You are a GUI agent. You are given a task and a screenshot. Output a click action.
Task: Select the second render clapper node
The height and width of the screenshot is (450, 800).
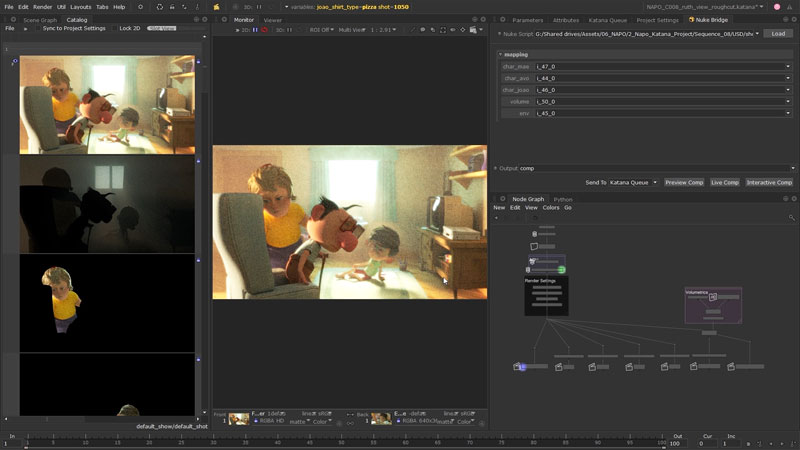(x=565, y=367)
